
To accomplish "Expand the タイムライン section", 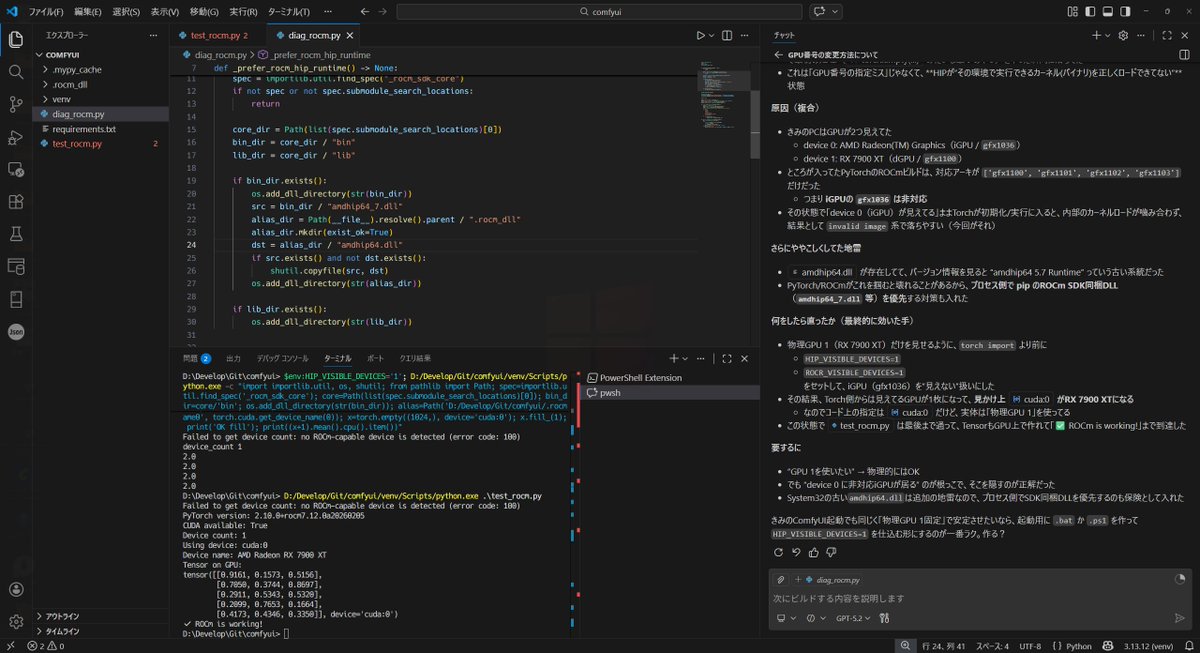I will coord(99,631).
